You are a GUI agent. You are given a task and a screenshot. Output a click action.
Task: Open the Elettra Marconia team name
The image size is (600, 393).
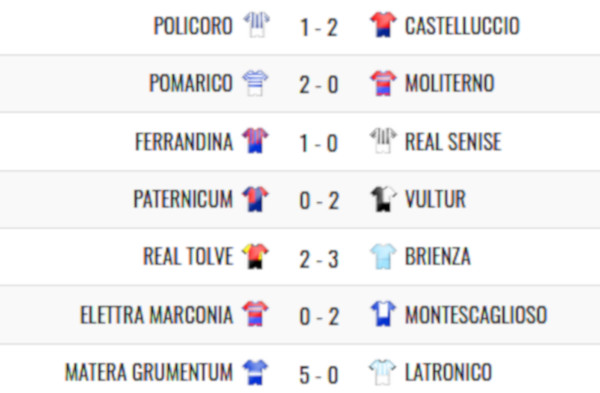click(x=157, y=315)
